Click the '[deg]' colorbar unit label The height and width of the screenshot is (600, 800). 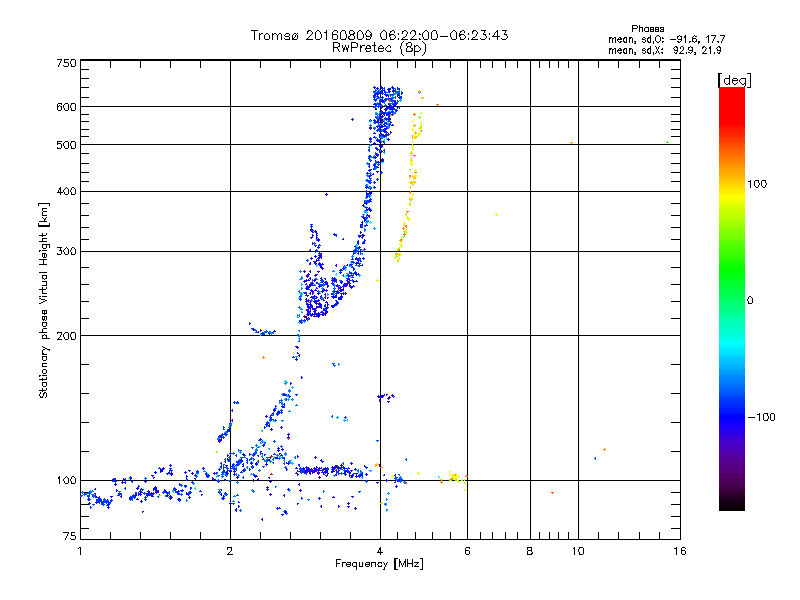pyautogui.click(x=734, y=80)
